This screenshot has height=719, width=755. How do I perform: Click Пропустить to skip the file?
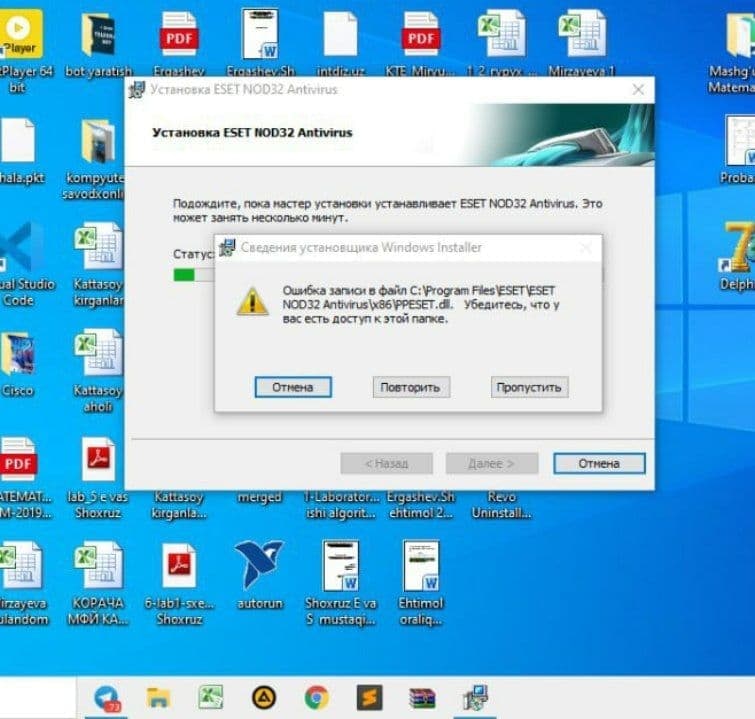coord(529,387)
